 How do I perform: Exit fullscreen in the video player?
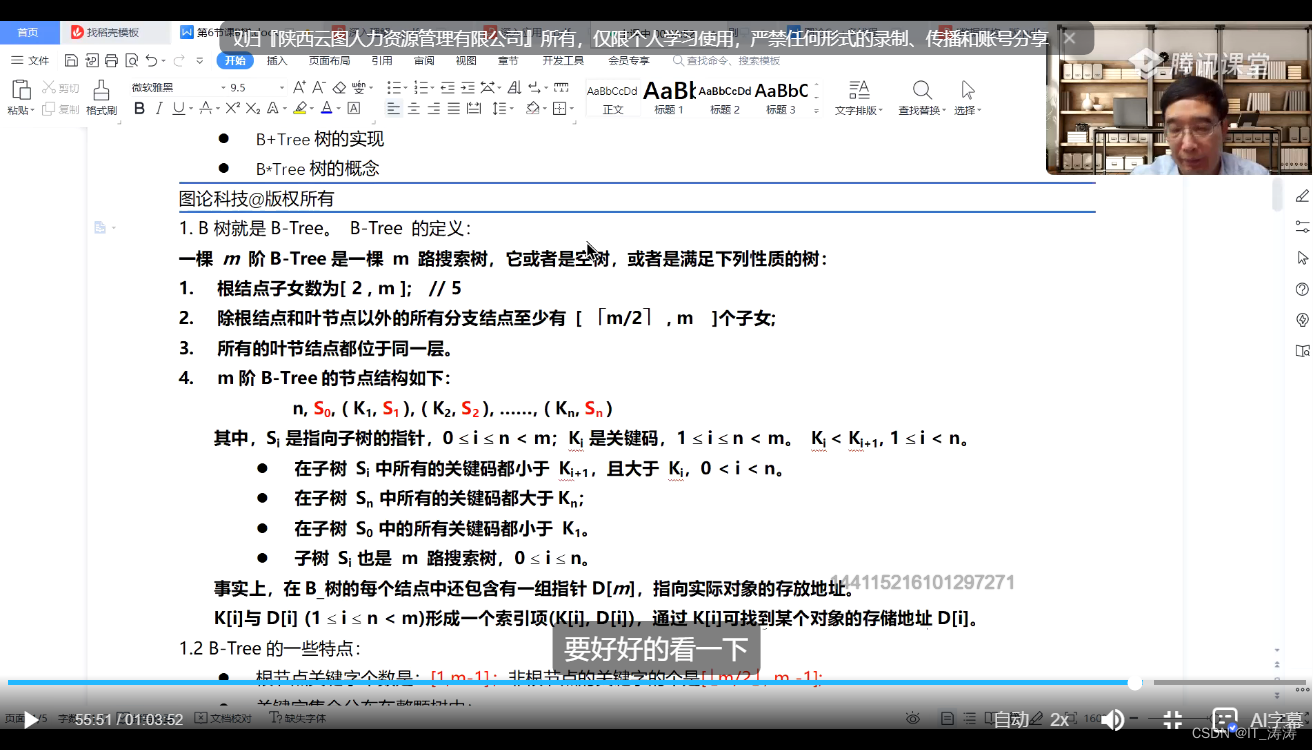click(x=1172, y=719)
